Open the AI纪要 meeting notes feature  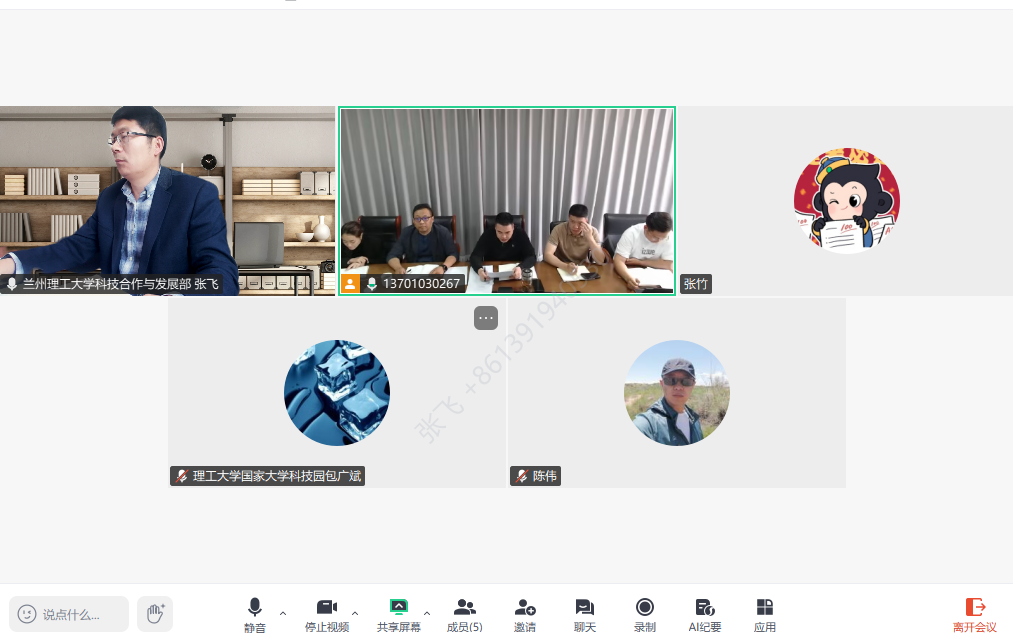click(x=704, y=614)
